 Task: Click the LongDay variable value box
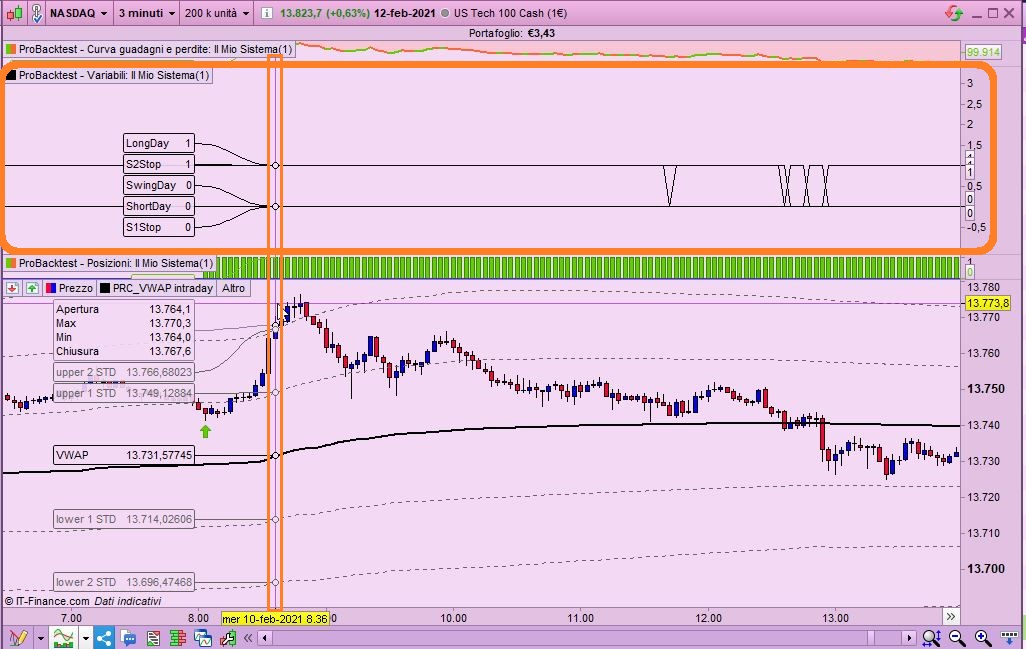click(159, 143)
